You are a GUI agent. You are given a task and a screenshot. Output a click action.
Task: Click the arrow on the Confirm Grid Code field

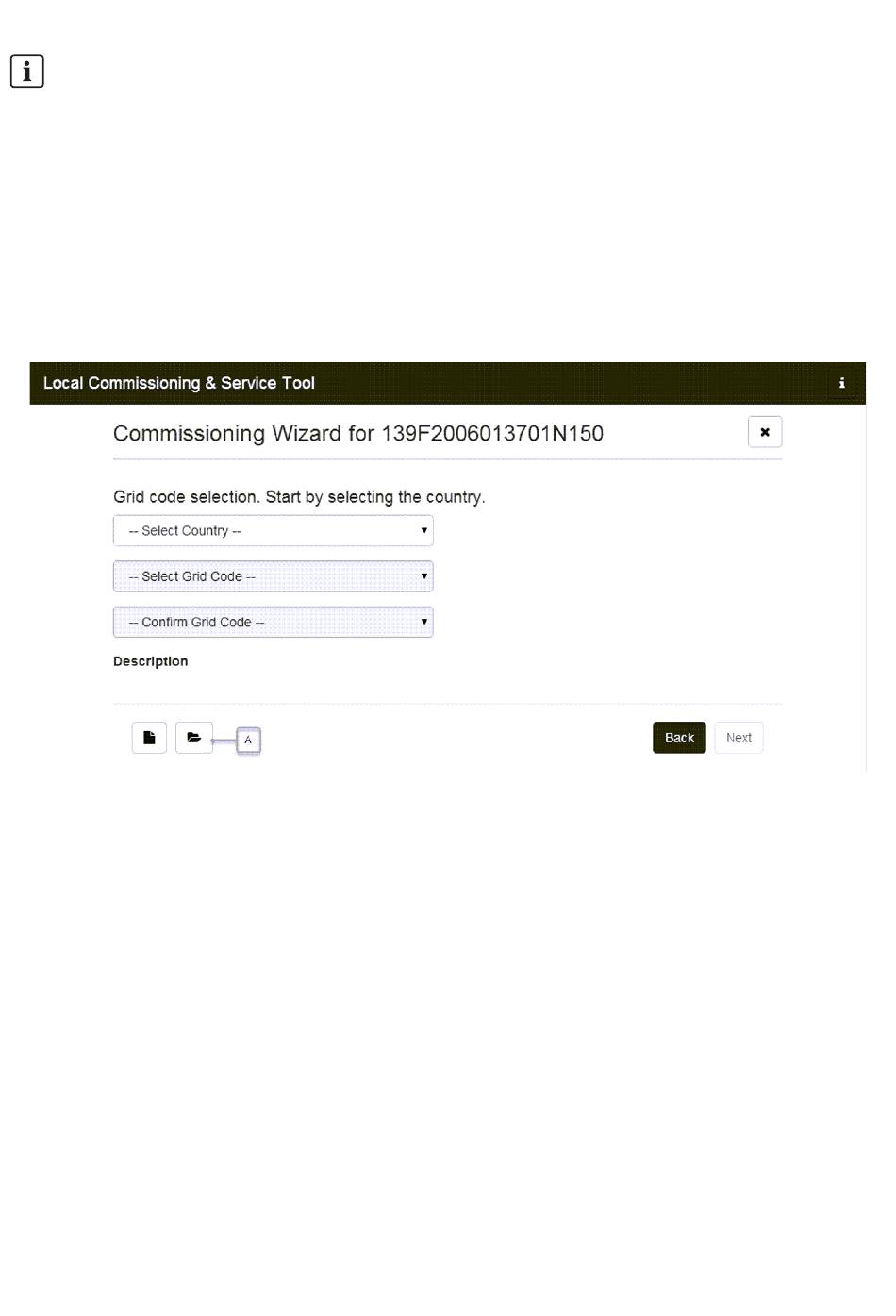pos(424,621)
